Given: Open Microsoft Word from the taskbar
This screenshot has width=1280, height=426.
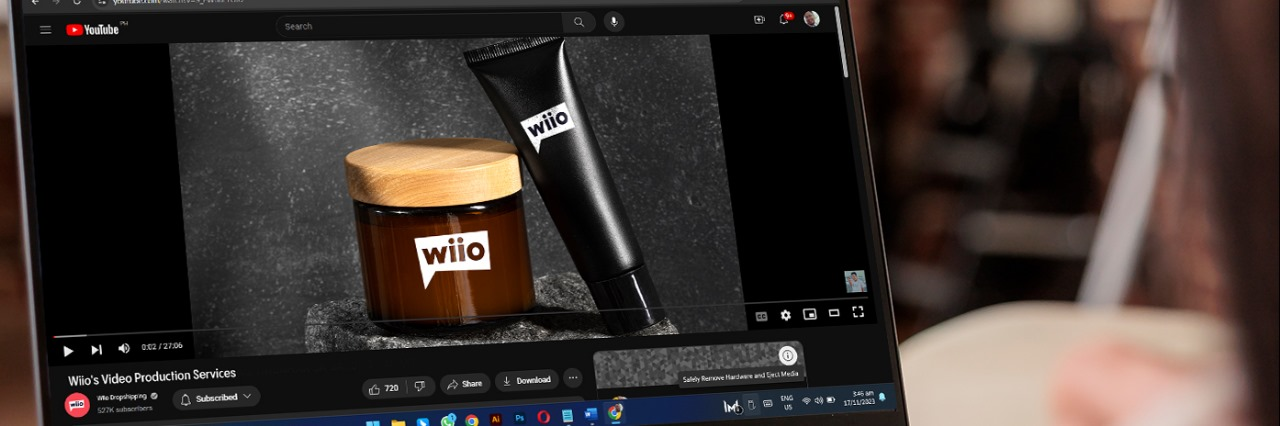Looking at the screenshot, I should click(590, 413).
